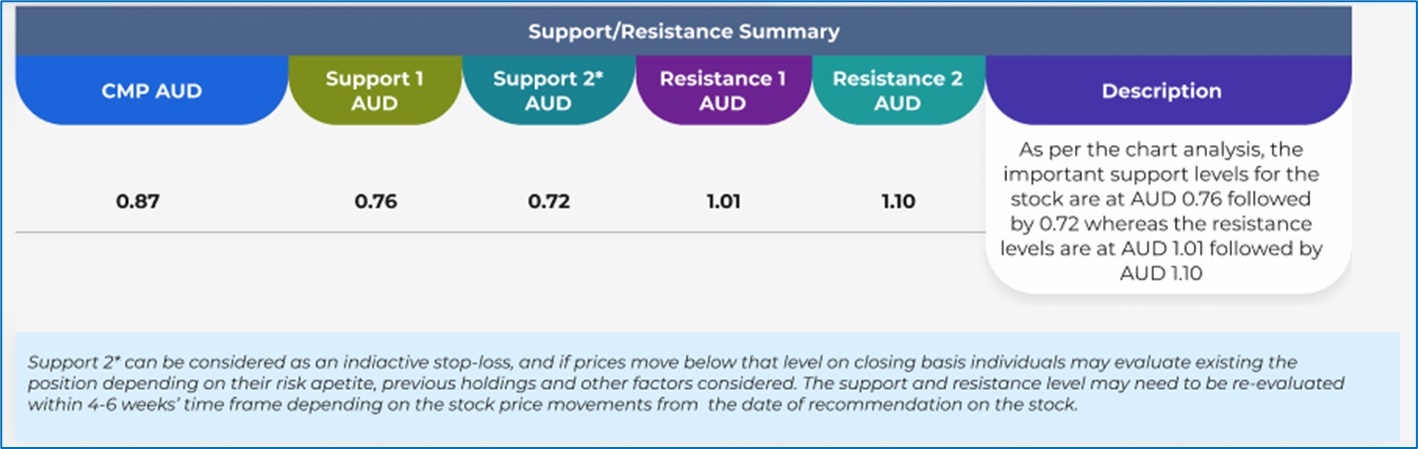This screenshot has width=1418, height=449.
Task: Select the olive Support 1 AUD header
Action: point(375,91)
